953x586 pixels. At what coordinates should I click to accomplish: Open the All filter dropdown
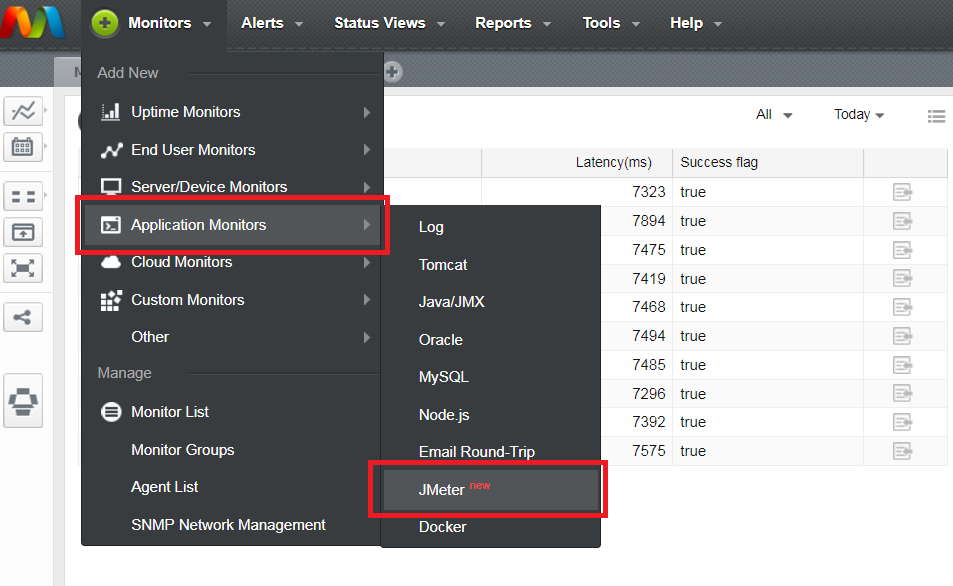pos(774,115)
